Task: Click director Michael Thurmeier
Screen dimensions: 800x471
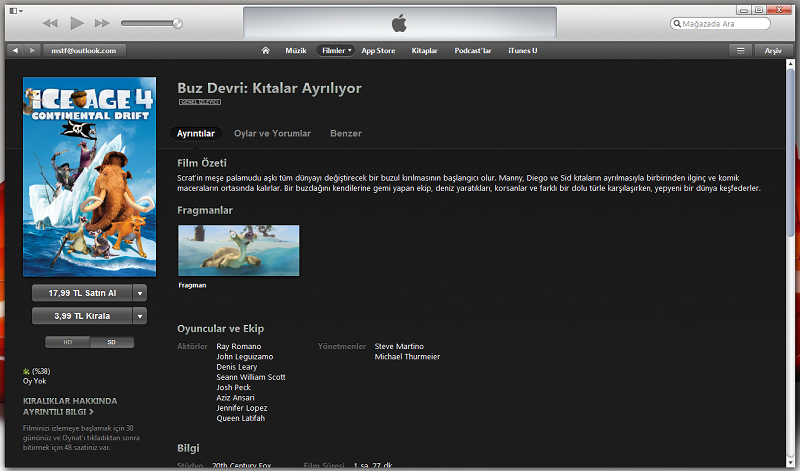Action: [407, 357]
